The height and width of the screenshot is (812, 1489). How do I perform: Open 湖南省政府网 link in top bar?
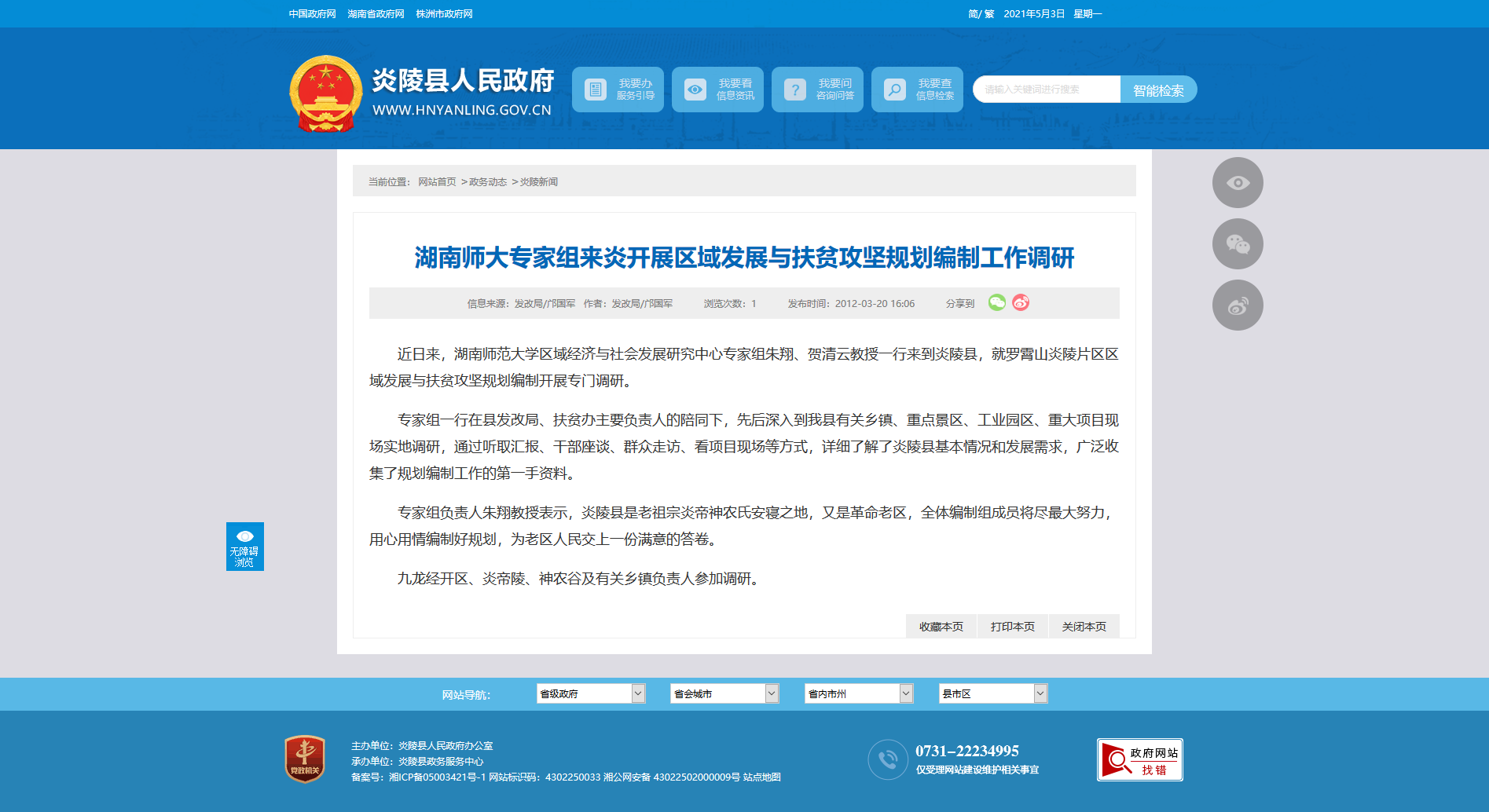376,14
